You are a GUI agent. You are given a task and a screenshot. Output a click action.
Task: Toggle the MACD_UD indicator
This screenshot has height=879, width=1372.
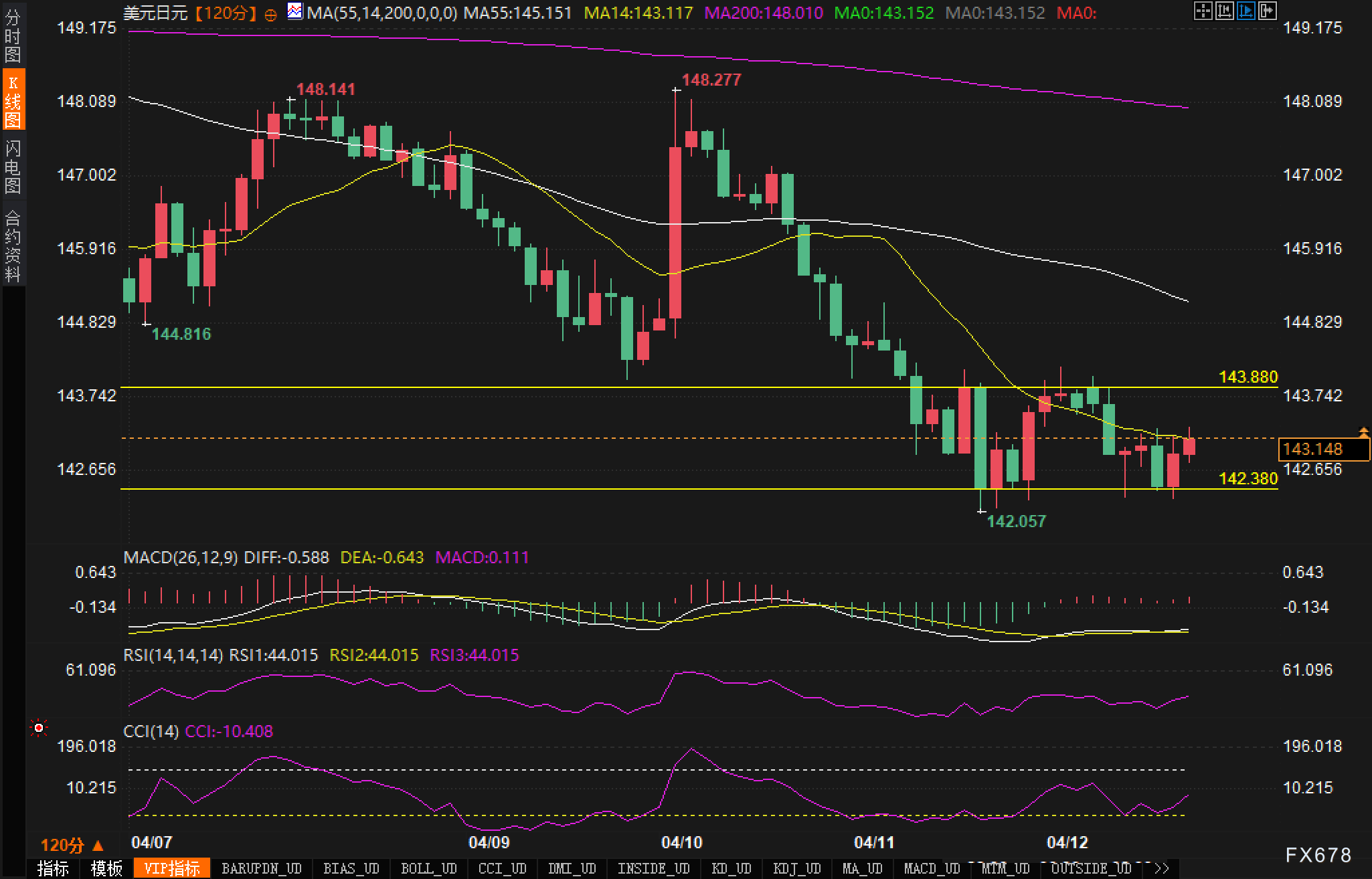click(x=932, y=868)
